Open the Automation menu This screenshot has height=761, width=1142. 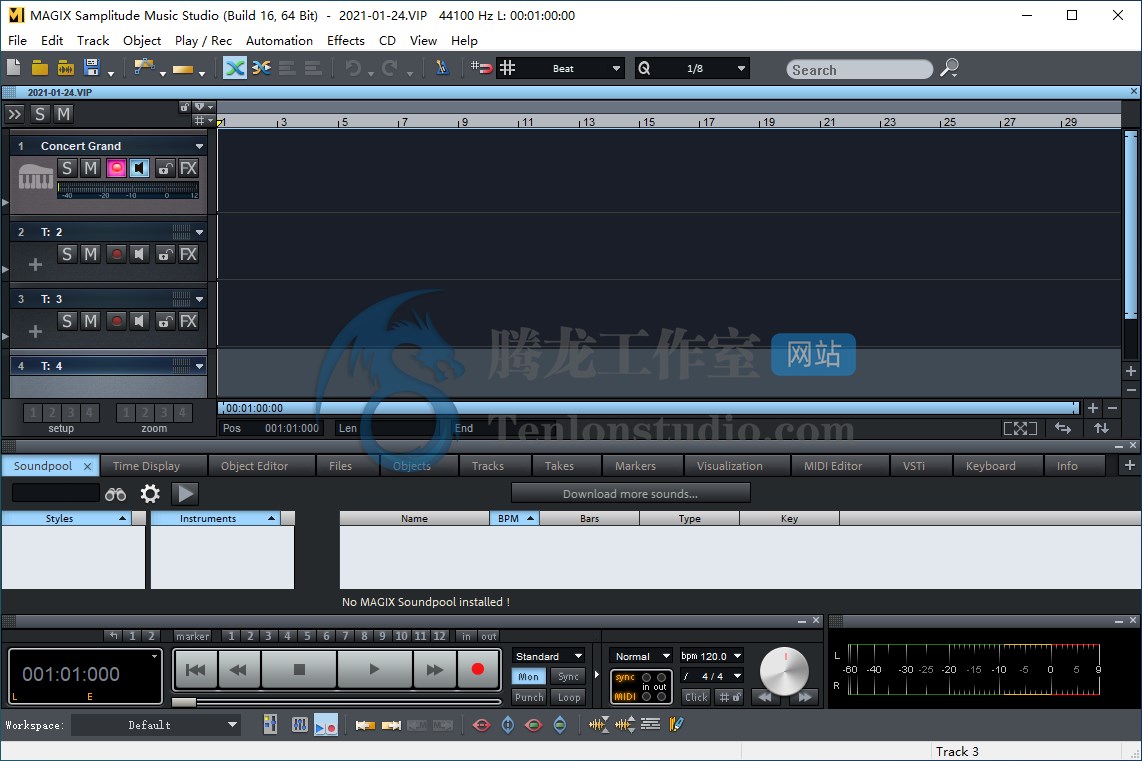279,41
